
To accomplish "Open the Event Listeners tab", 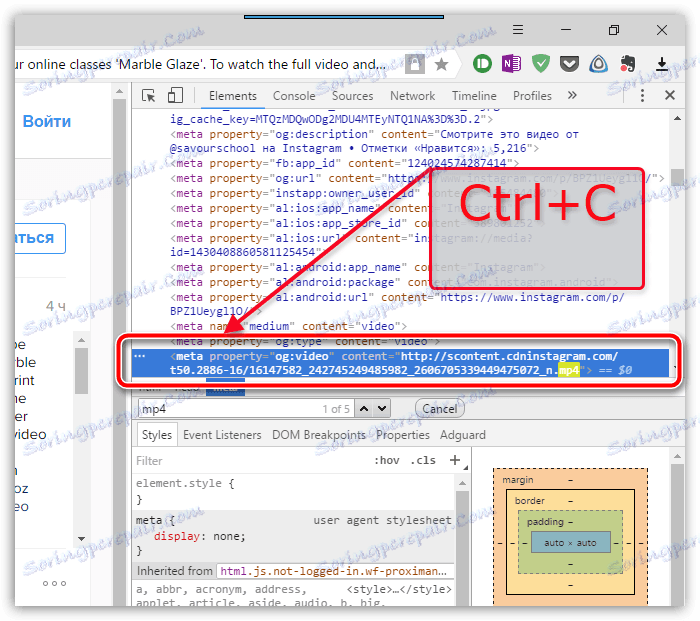I will pos(222,435).
